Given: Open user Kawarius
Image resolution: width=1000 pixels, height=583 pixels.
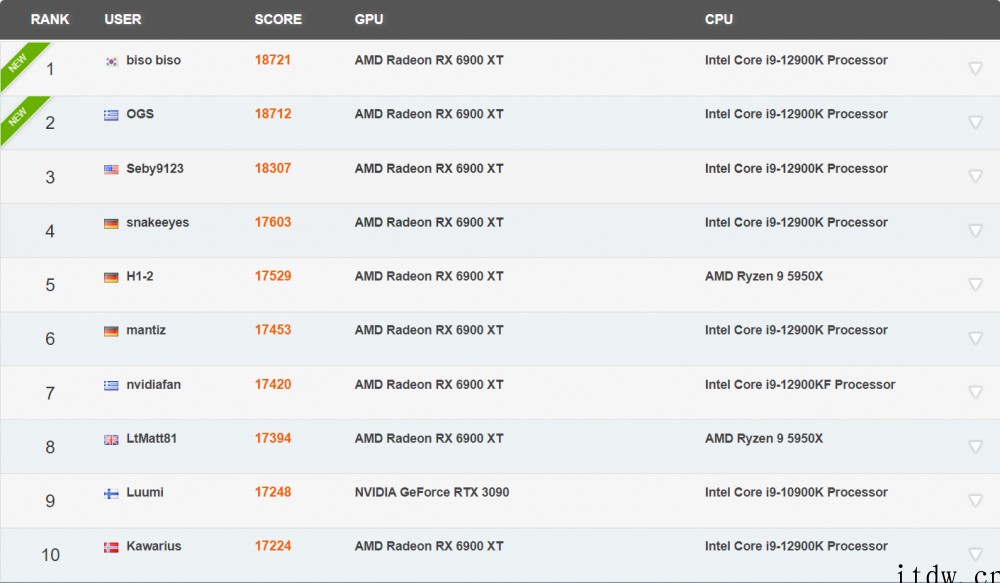Looking at the screenshot, I should [x=154, y=546].
